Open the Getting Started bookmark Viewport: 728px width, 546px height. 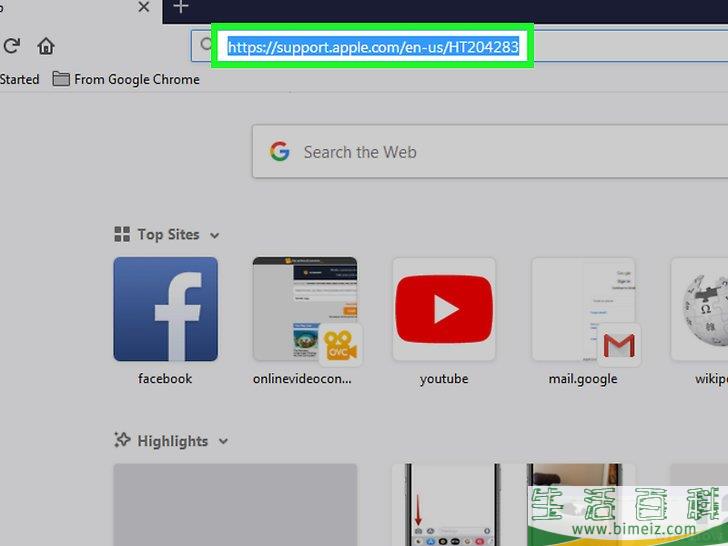pyautogui.click(x=20, y=79)
